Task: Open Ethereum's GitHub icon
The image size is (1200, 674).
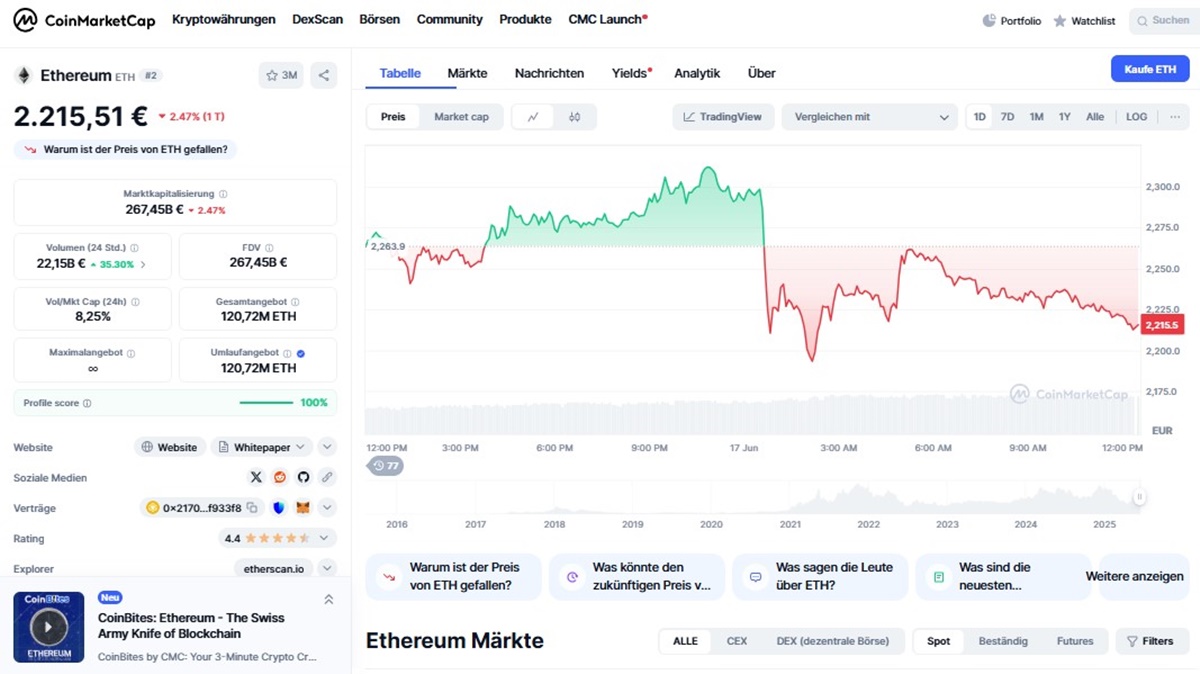Action: pyautogui.click(x=303, y=478)
